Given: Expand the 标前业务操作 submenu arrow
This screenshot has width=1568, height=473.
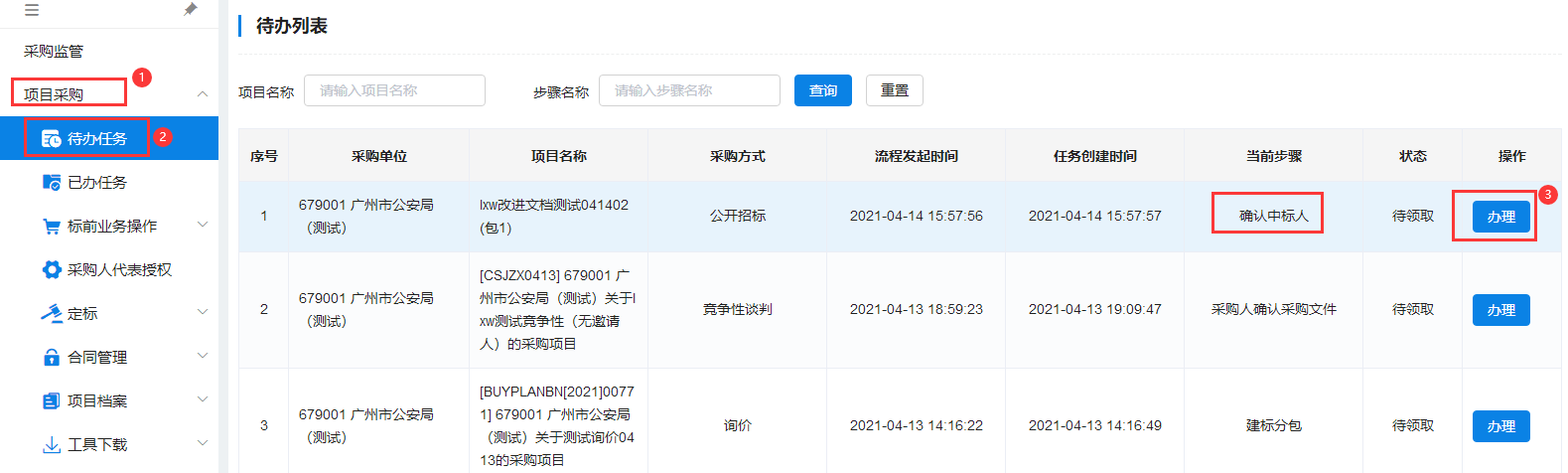Looking at the screenshot, I should click(x=203, y=226).
